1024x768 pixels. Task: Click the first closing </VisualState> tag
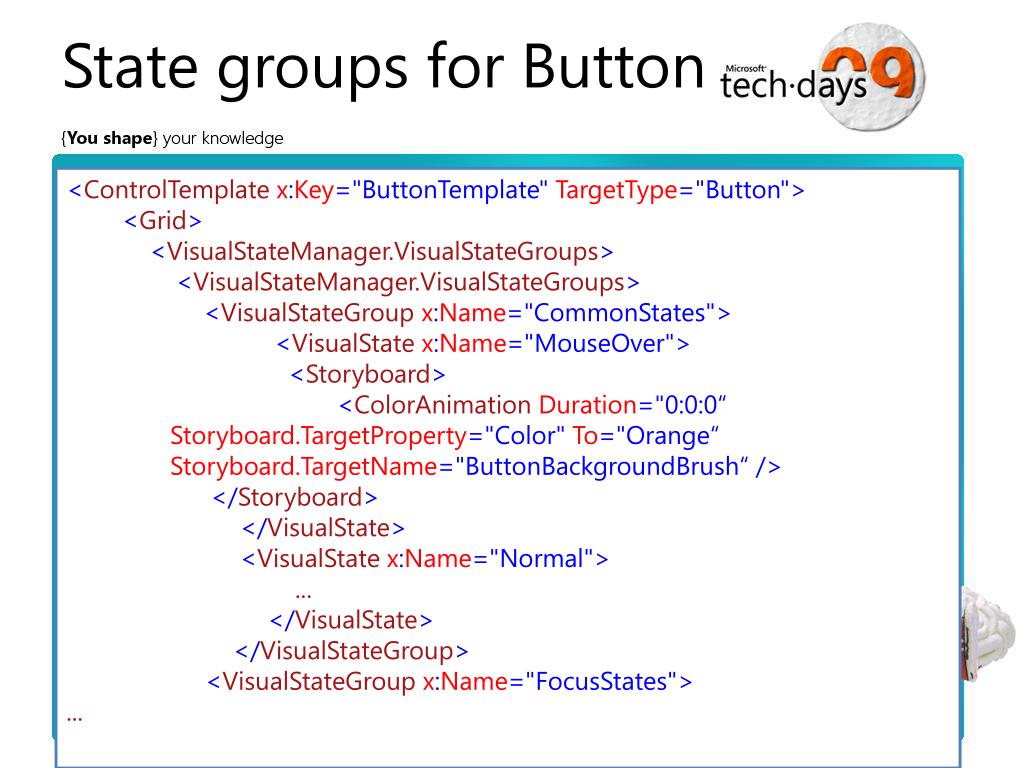click(323, 528)
